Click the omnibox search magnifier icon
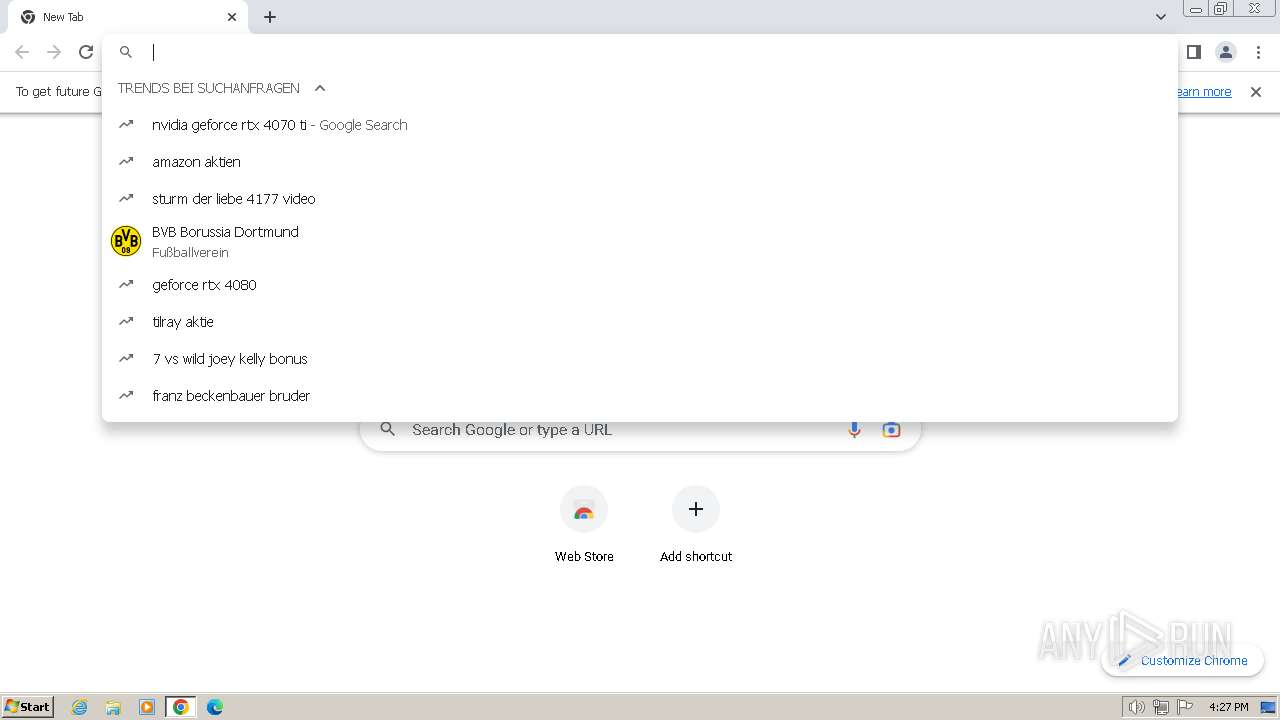 pos(126,52)
